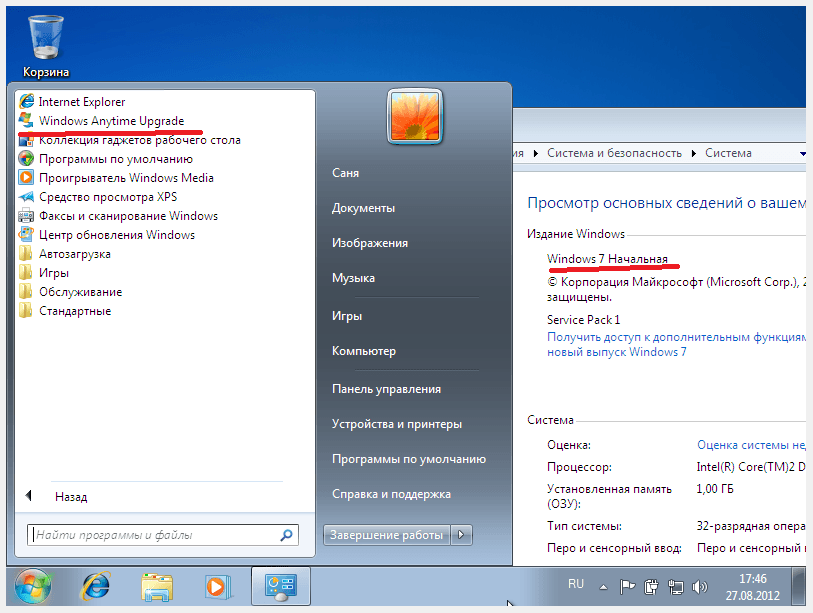Click the Назад text in Start menu

point(71,497)
